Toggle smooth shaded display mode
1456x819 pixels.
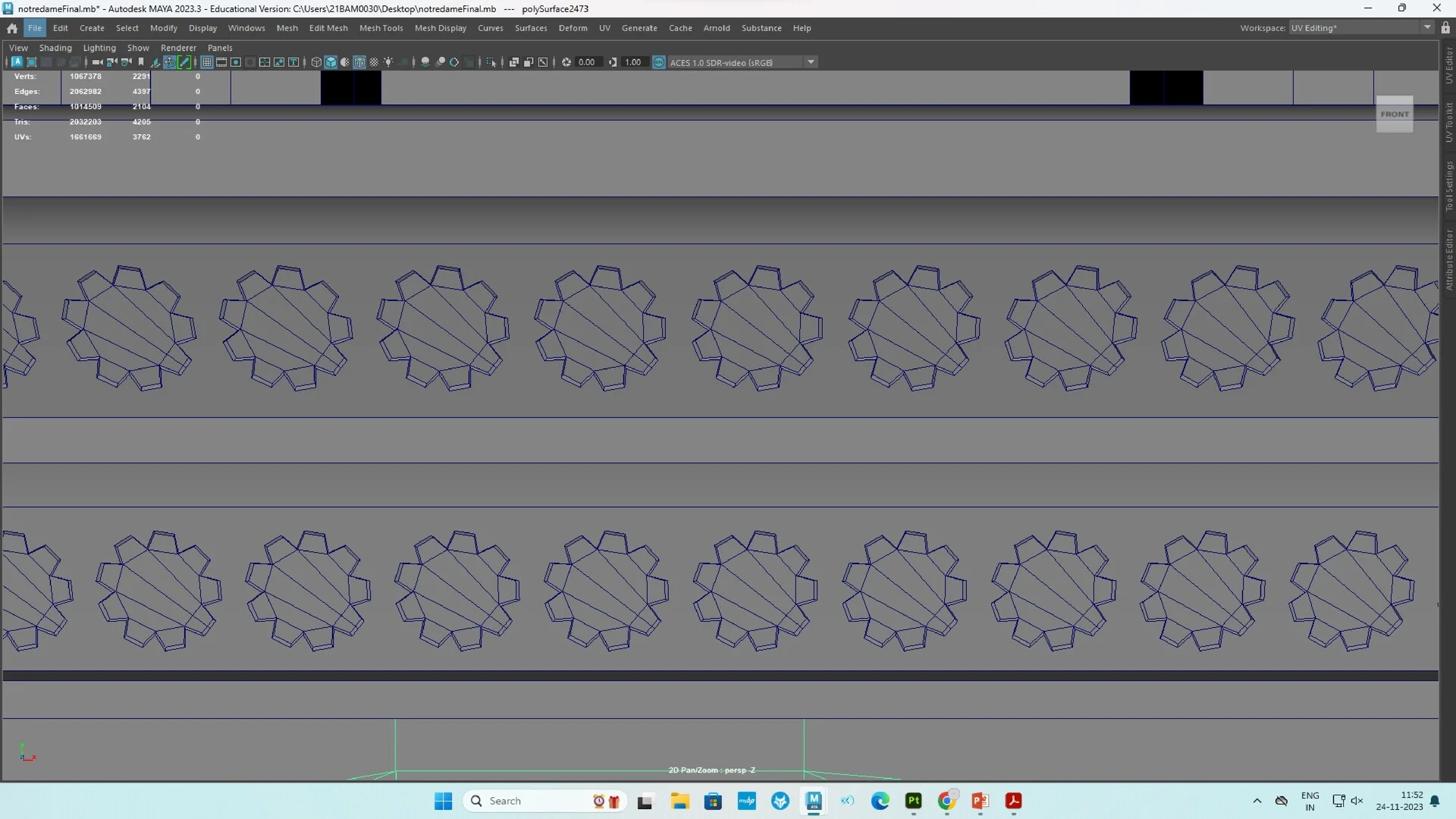click(x=331, y=62)
